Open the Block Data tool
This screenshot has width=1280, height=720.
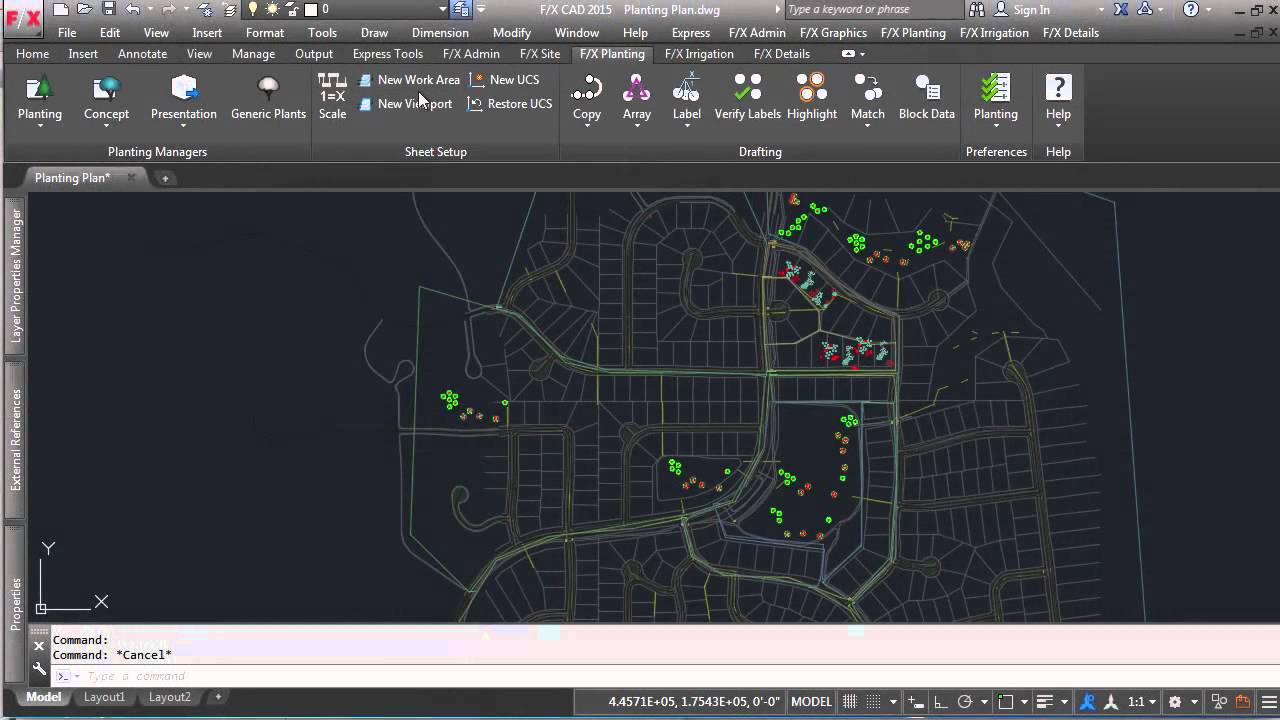927,97
